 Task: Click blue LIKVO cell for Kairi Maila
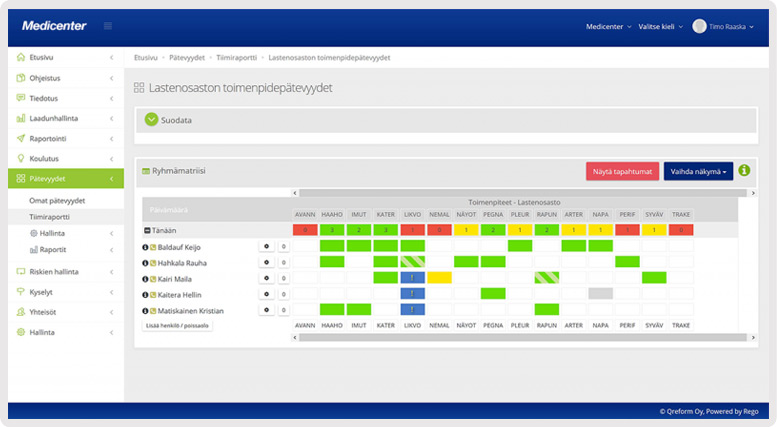tap(412, 278)
